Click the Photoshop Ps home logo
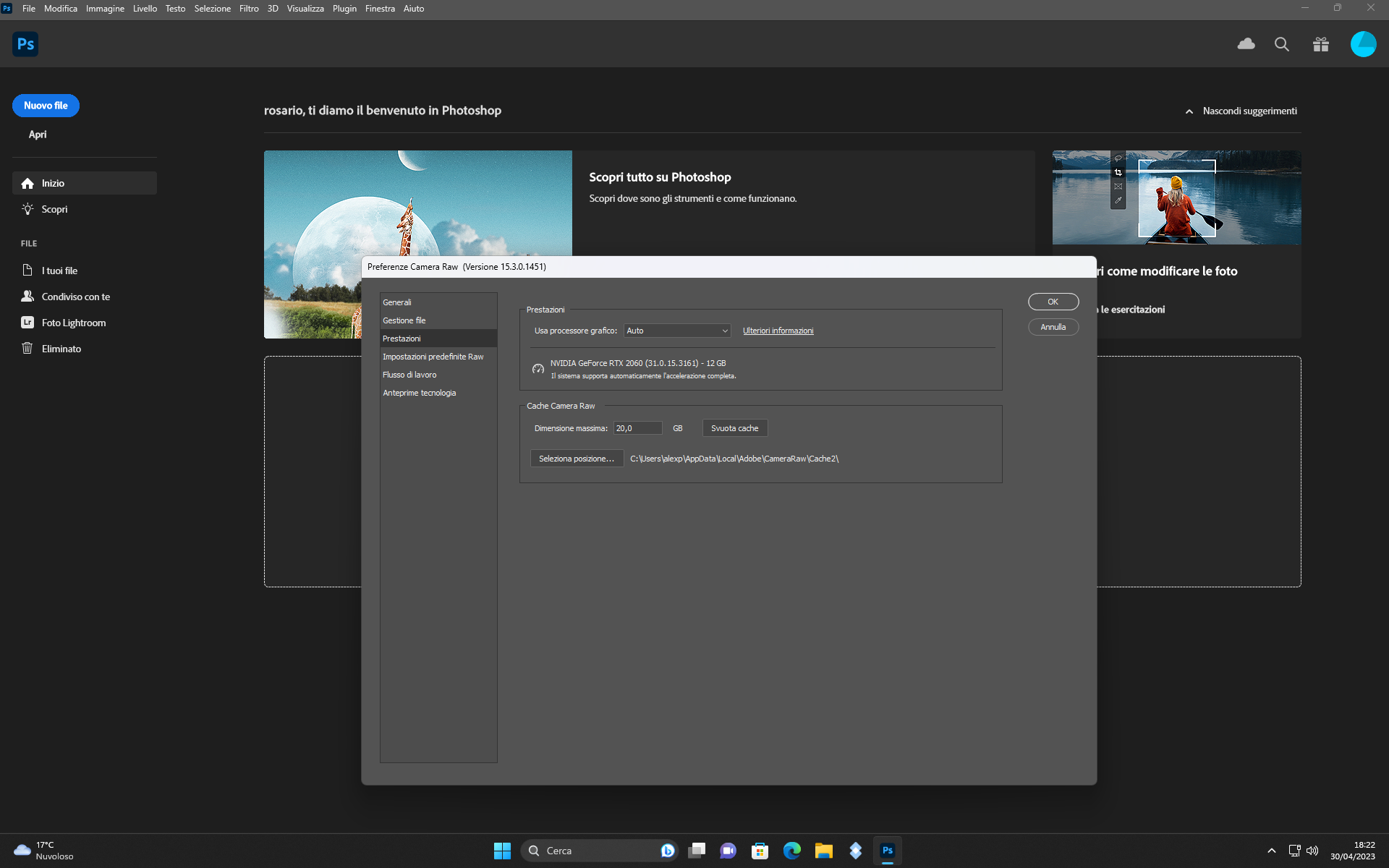The height and width of the screenshot is (868, 1389). 25,44
